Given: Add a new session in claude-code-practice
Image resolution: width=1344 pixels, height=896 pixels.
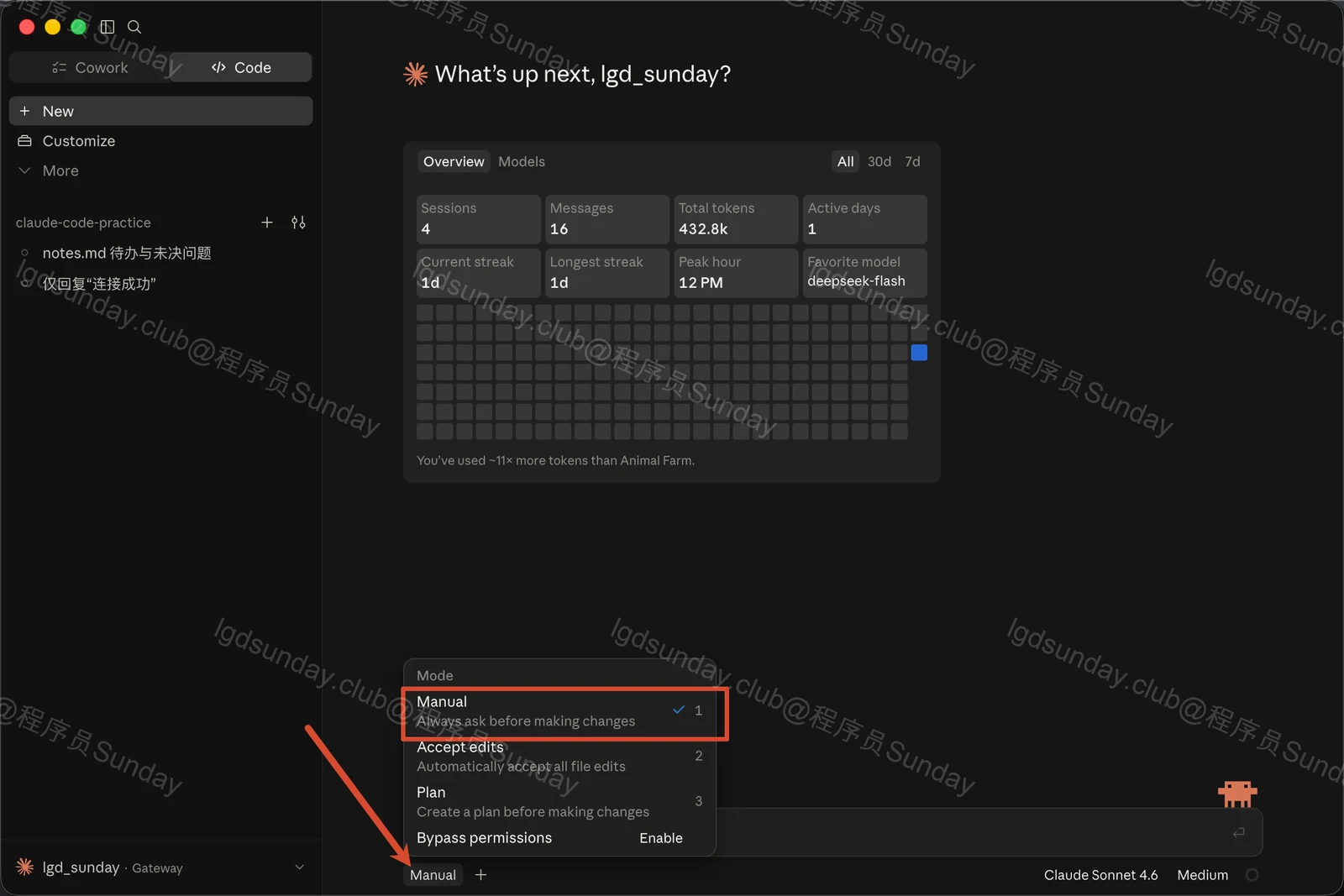Looking at the screenshot, I should click(x=267, y=223).
